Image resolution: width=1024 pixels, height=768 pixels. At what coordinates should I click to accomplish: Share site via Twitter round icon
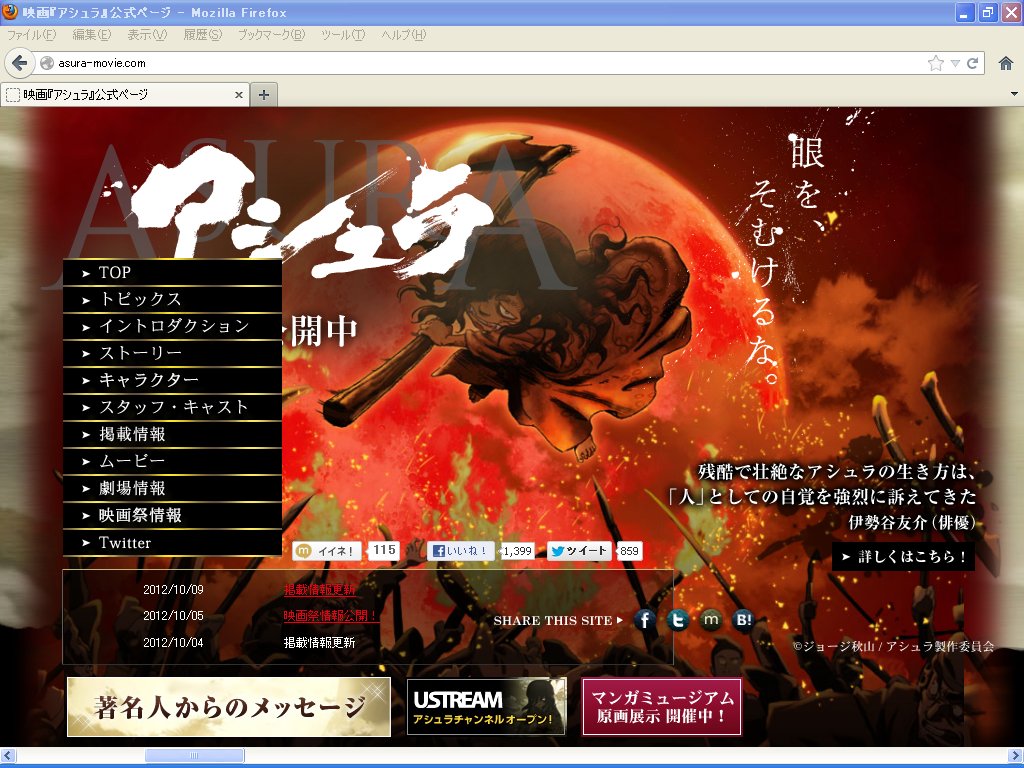pyautogui.click(x=678, y=621)
